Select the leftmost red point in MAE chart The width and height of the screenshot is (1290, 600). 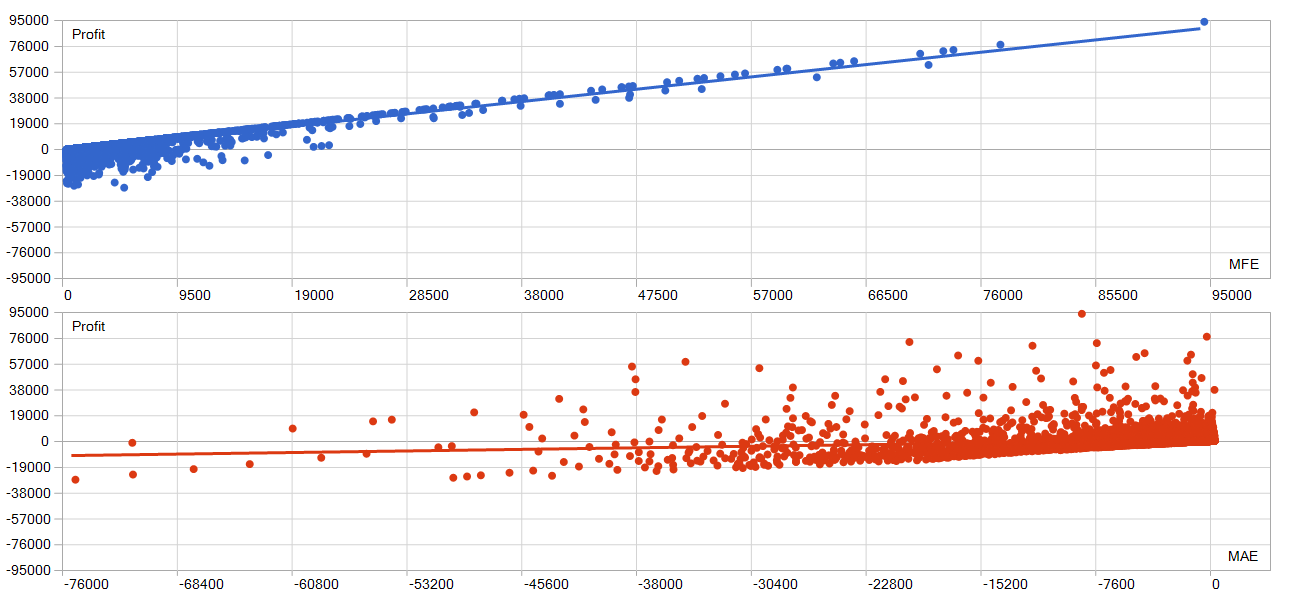(x=75, y=480)
